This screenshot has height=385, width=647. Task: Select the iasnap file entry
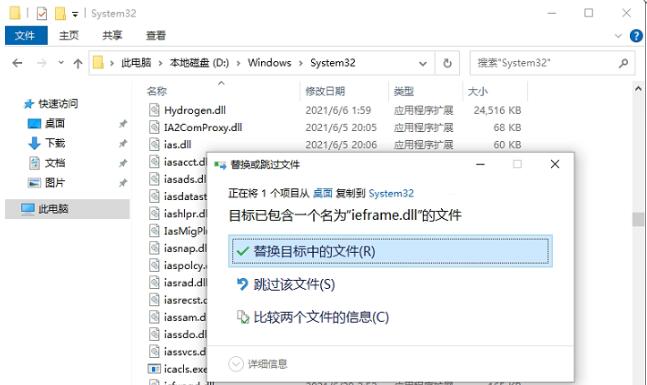pyautogui.click(x=185, y=248)
